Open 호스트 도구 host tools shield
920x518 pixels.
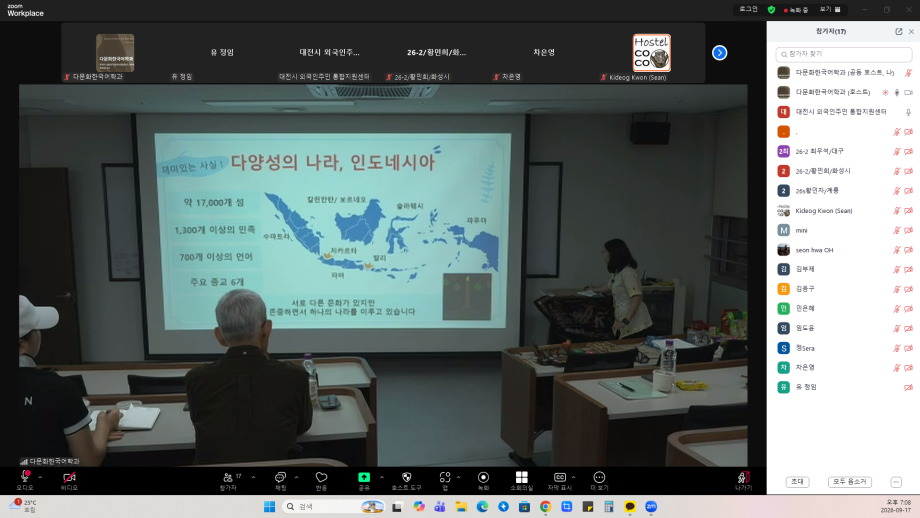click(x=406, y=480)
